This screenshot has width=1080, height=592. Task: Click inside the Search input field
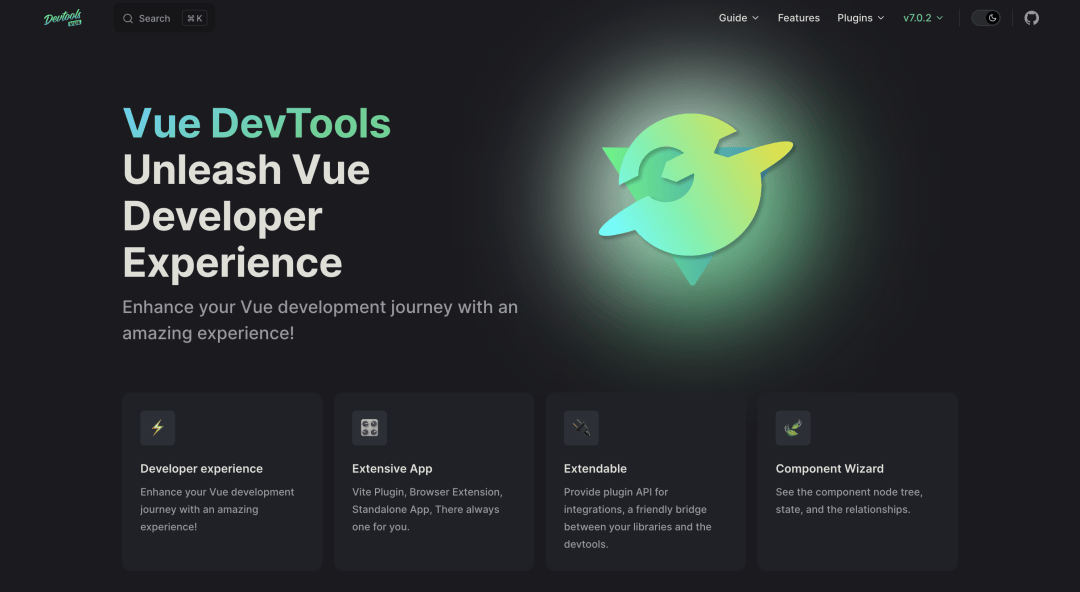[155, 17]
